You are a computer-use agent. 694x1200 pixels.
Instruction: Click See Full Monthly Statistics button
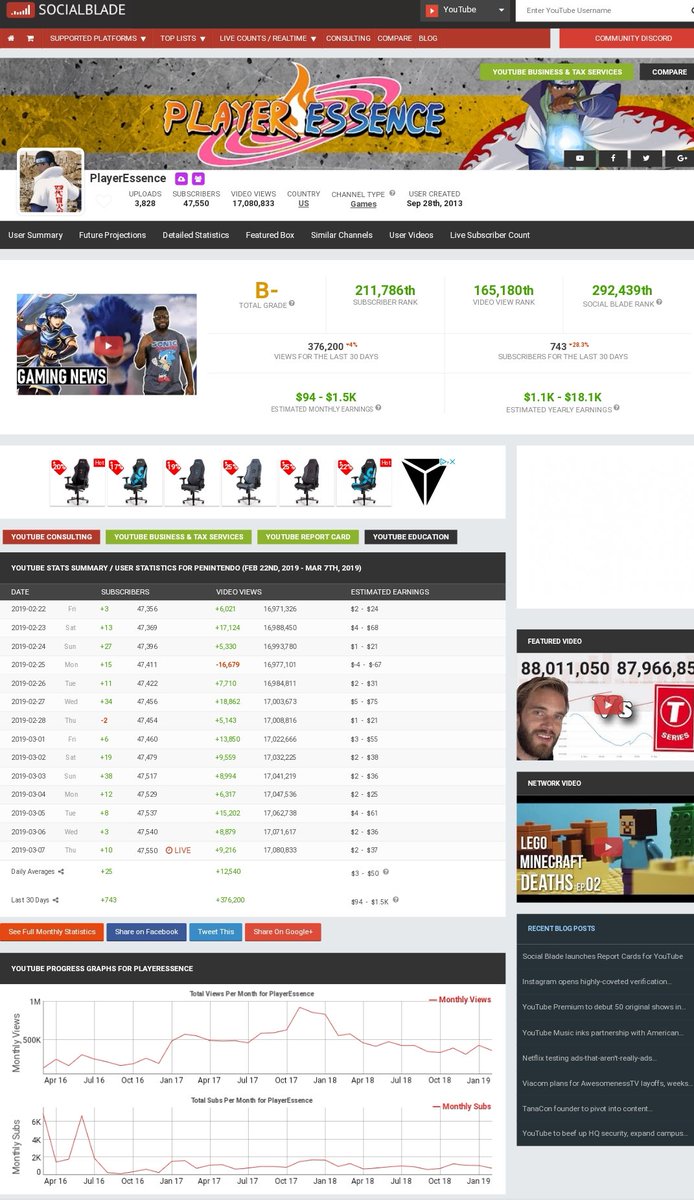(x=52, y=932)
